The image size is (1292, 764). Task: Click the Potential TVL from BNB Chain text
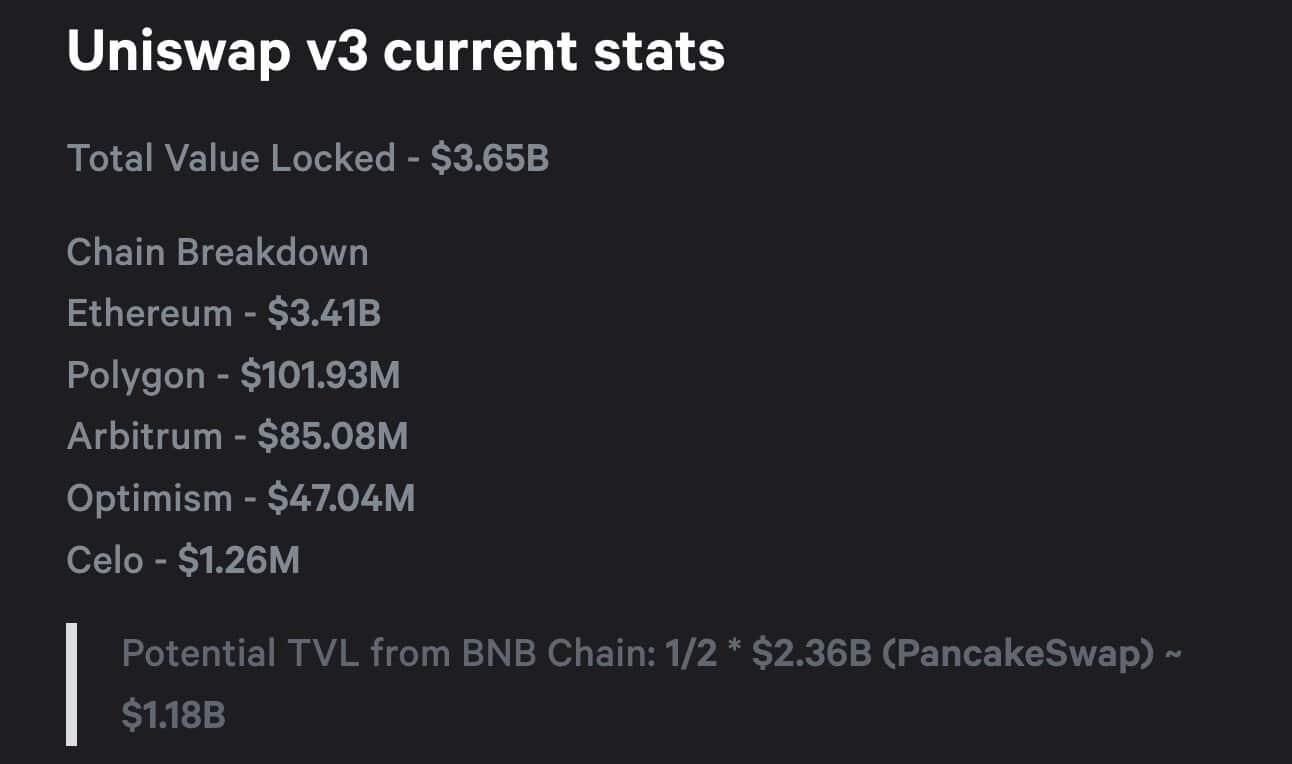[388, 654]
